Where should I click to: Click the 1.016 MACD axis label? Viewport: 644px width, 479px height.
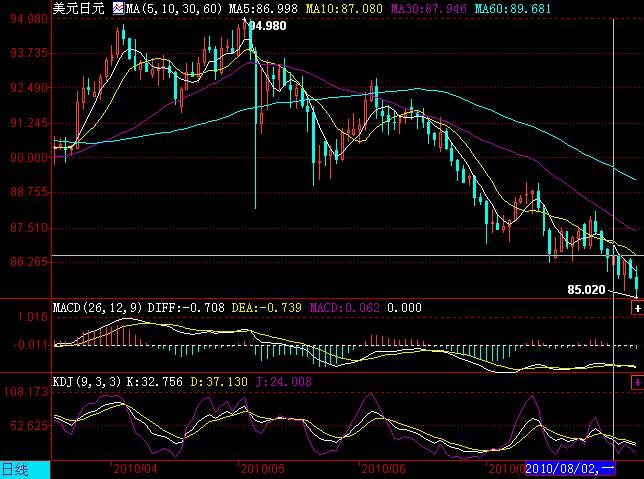click(32, 317)
